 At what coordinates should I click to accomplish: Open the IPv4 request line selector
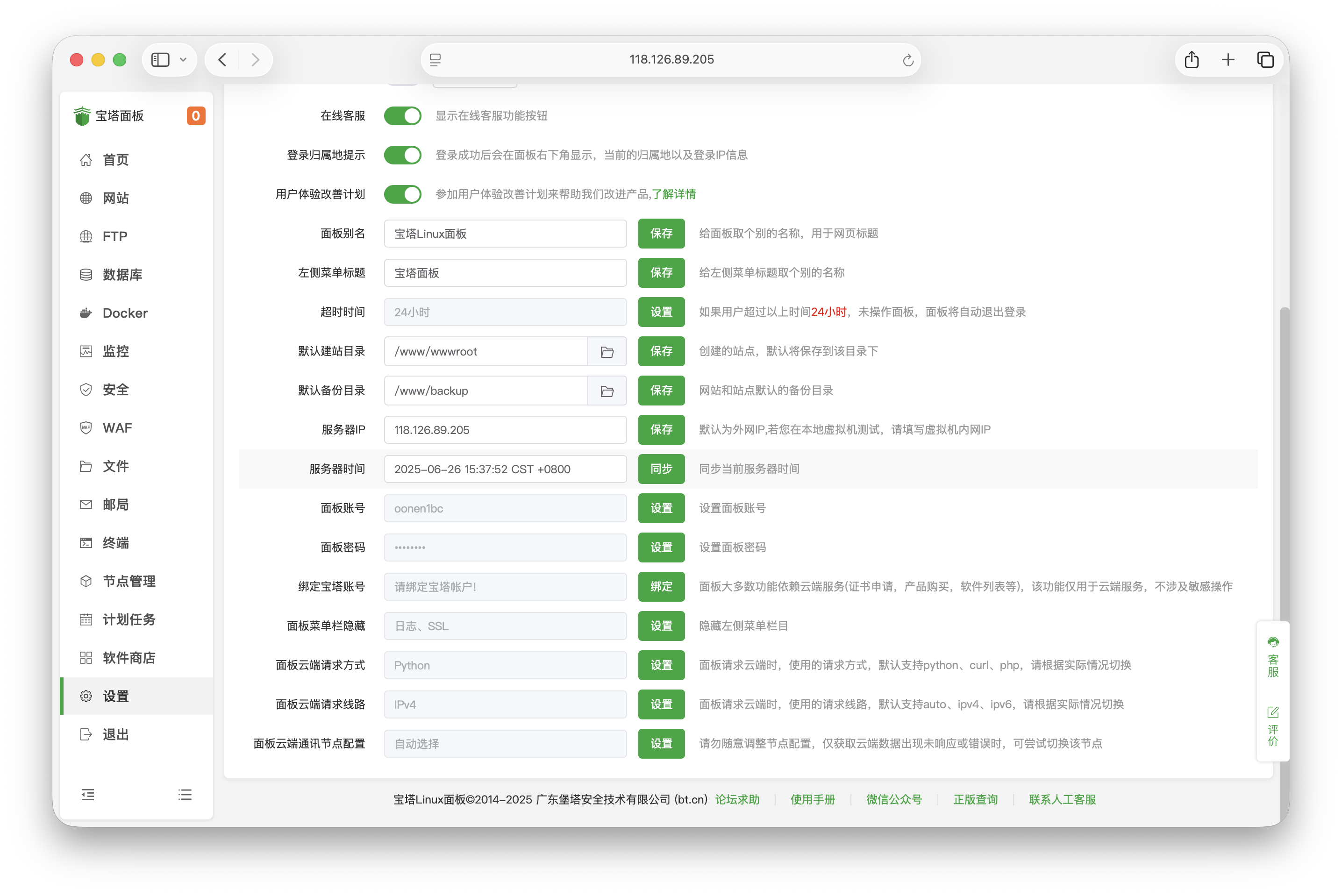505,704
